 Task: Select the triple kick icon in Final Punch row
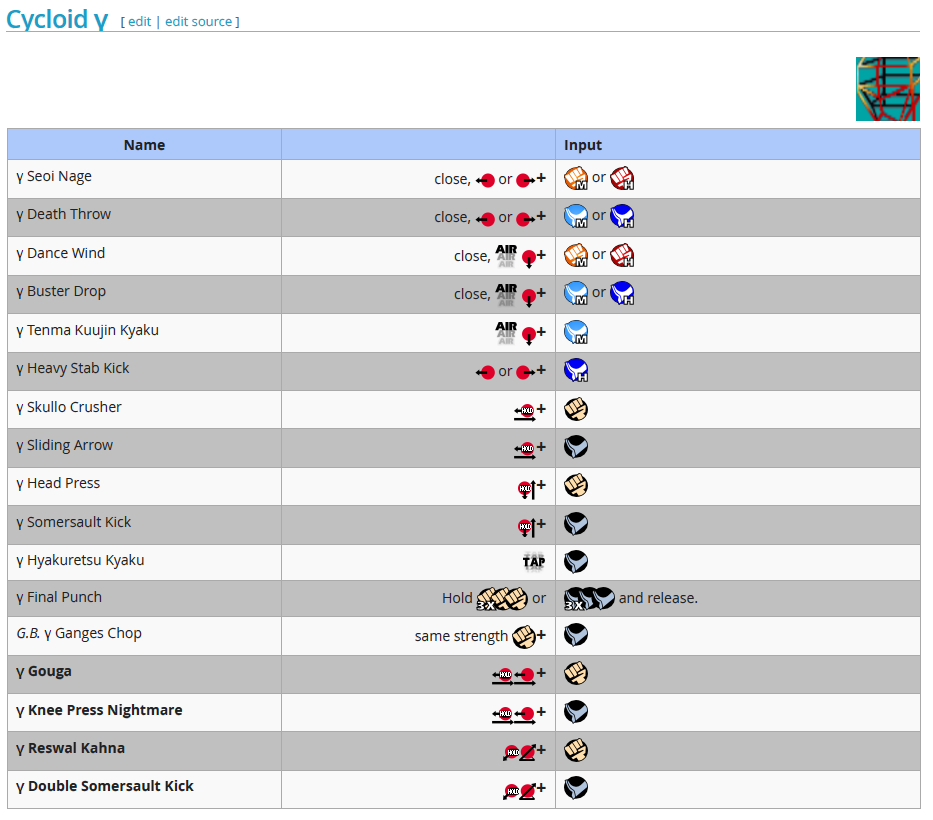[589, 599]
